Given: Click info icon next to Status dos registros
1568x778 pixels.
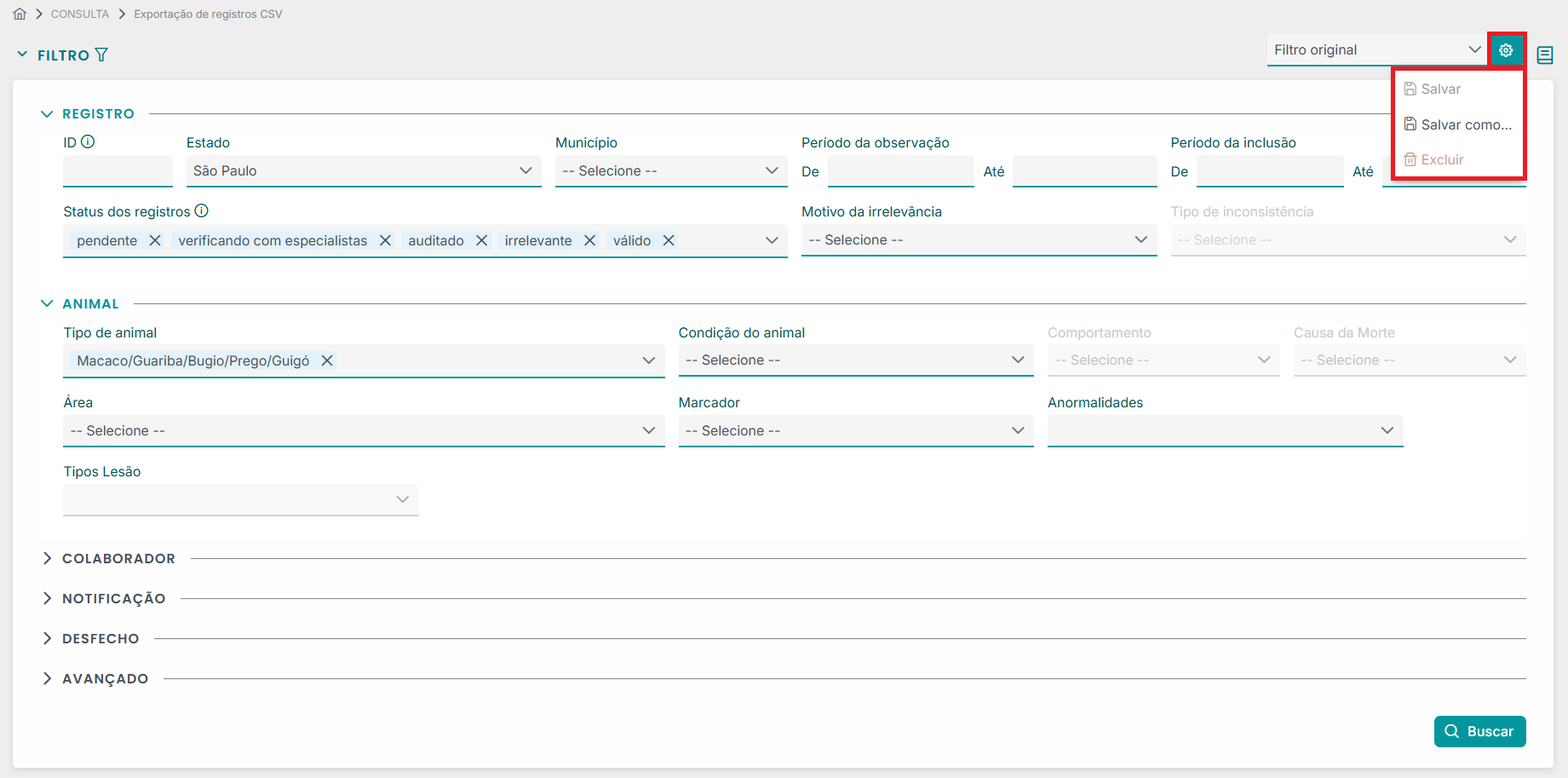Looking at the screenshot, I should [x=201, y=211].
